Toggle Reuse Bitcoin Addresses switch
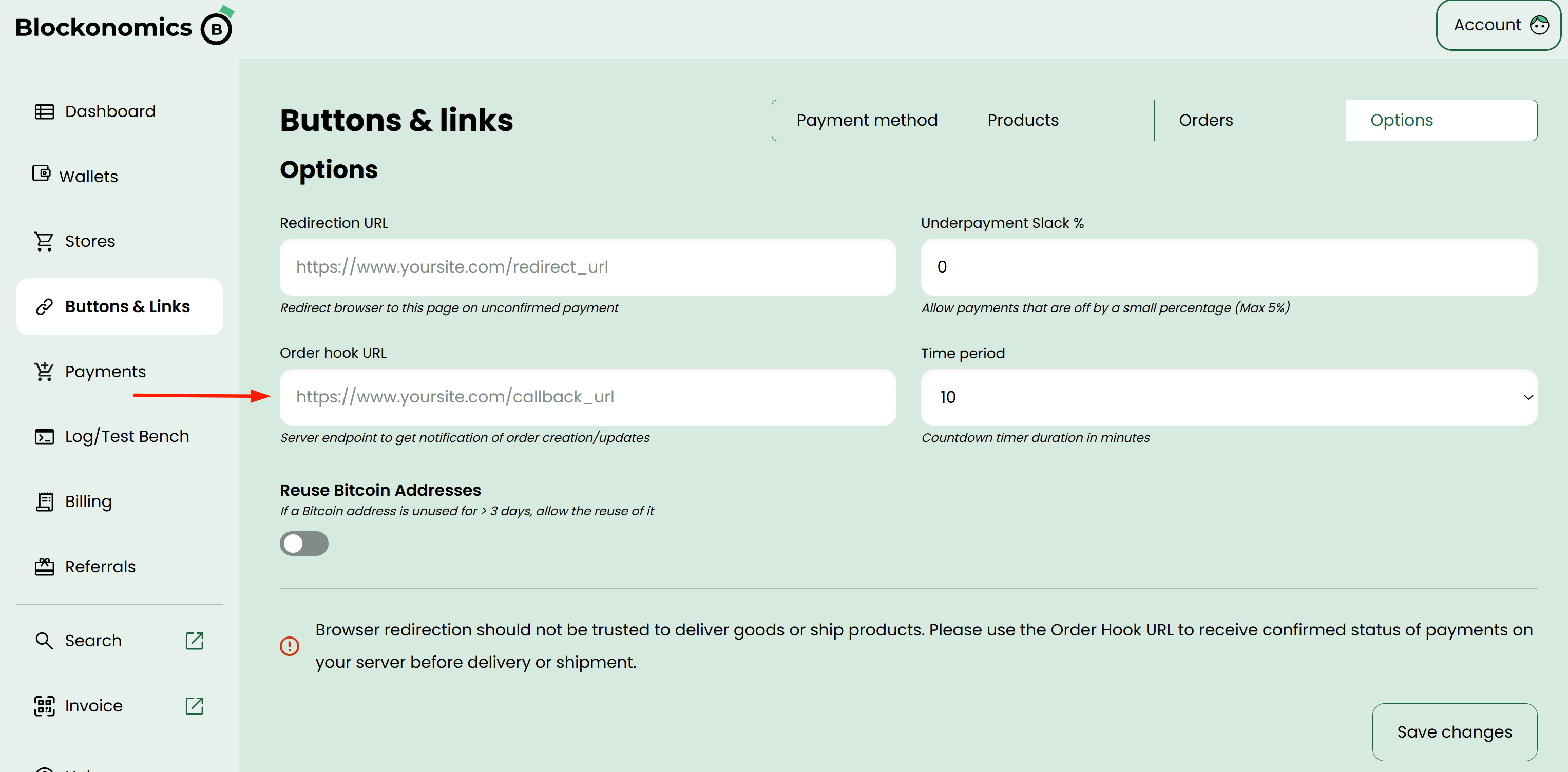 tap(304, 543)
